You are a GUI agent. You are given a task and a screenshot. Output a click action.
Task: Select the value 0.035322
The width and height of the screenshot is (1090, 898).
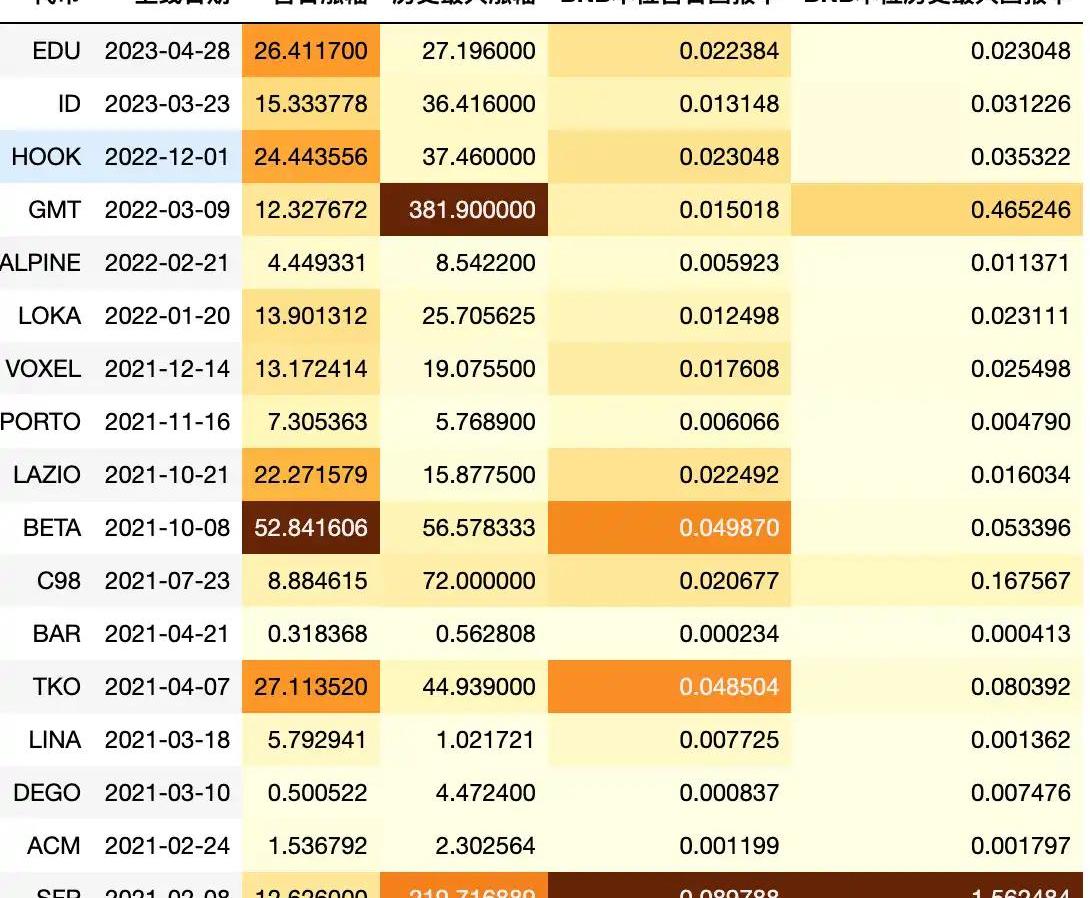(1020, 156)
